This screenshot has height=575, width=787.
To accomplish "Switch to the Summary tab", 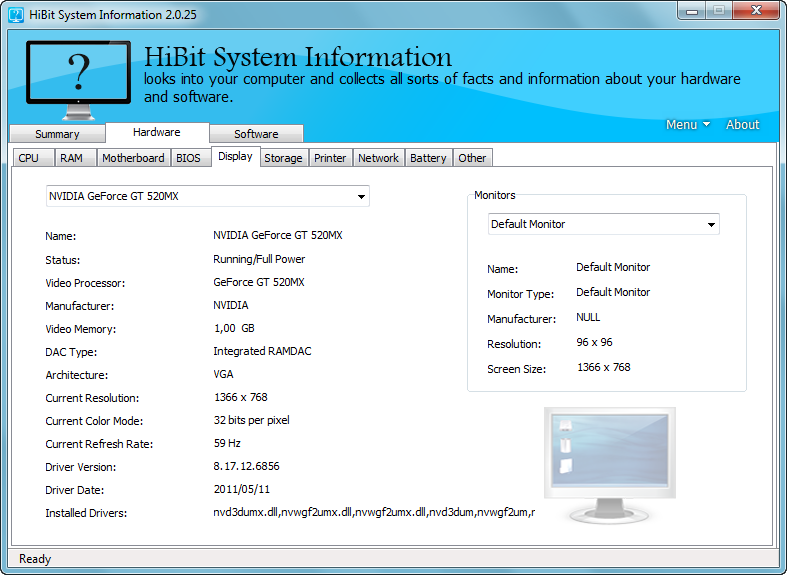I will [x=57, y=134].
